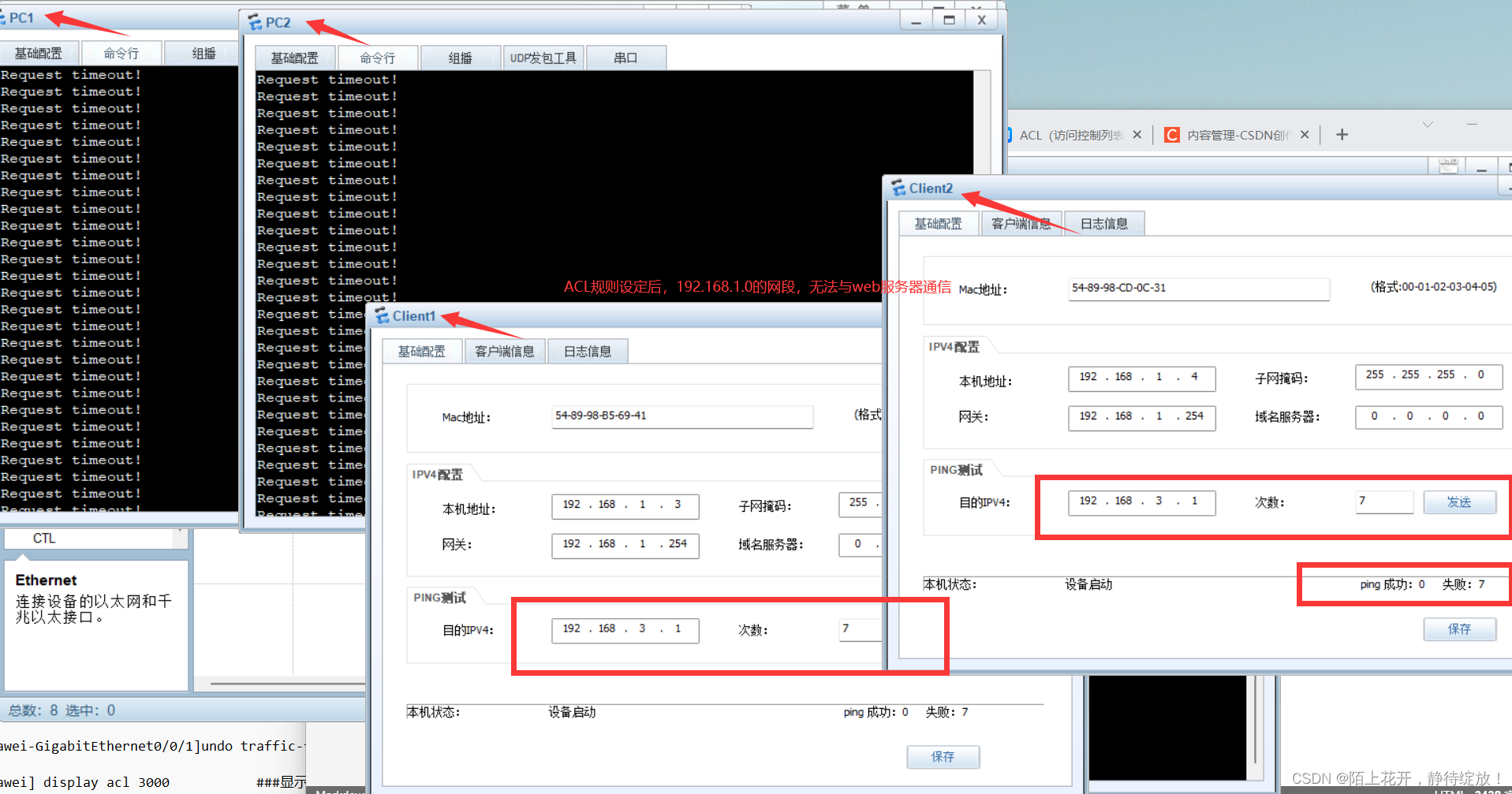1512x794 pixels.
Task: Minimize the PC2 window
Action: tap(917, 21)
